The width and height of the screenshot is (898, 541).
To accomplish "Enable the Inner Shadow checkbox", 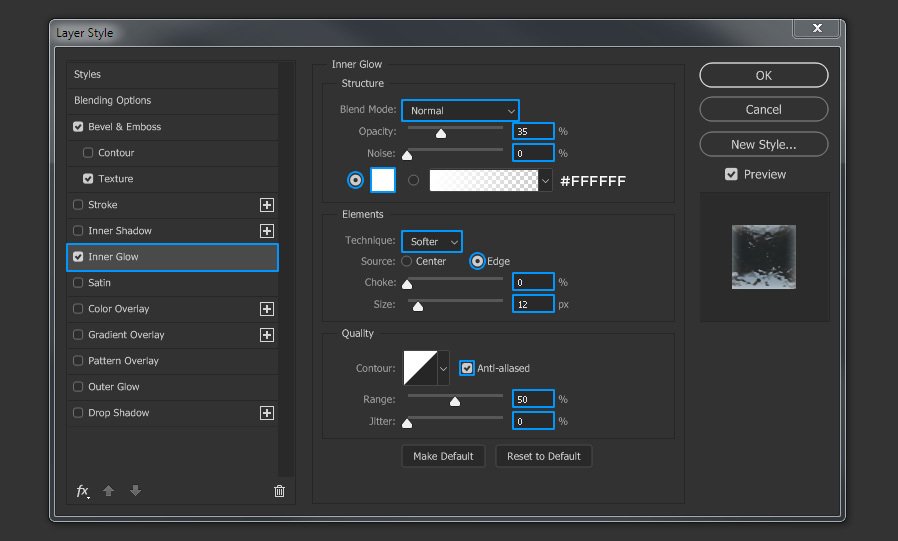I will pos(78,231).
